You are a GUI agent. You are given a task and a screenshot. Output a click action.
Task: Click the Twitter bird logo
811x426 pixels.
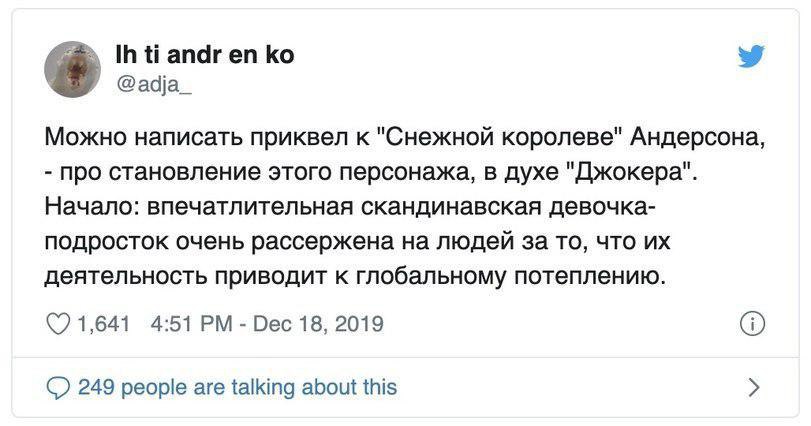[751, 56]
